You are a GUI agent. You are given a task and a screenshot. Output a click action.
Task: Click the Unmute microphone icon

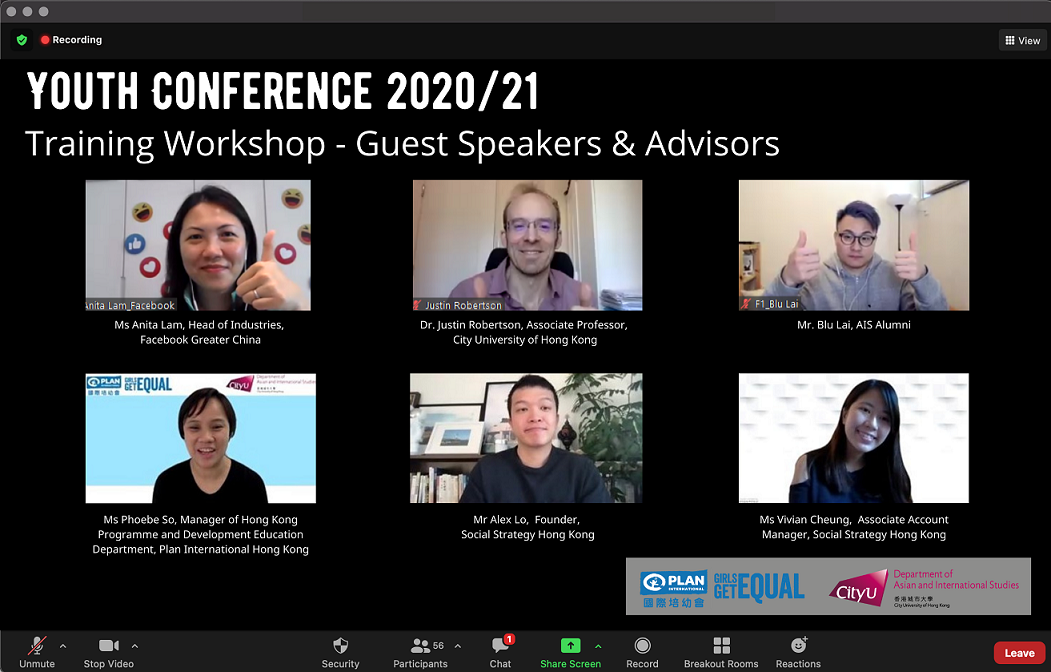coord(37,646)
